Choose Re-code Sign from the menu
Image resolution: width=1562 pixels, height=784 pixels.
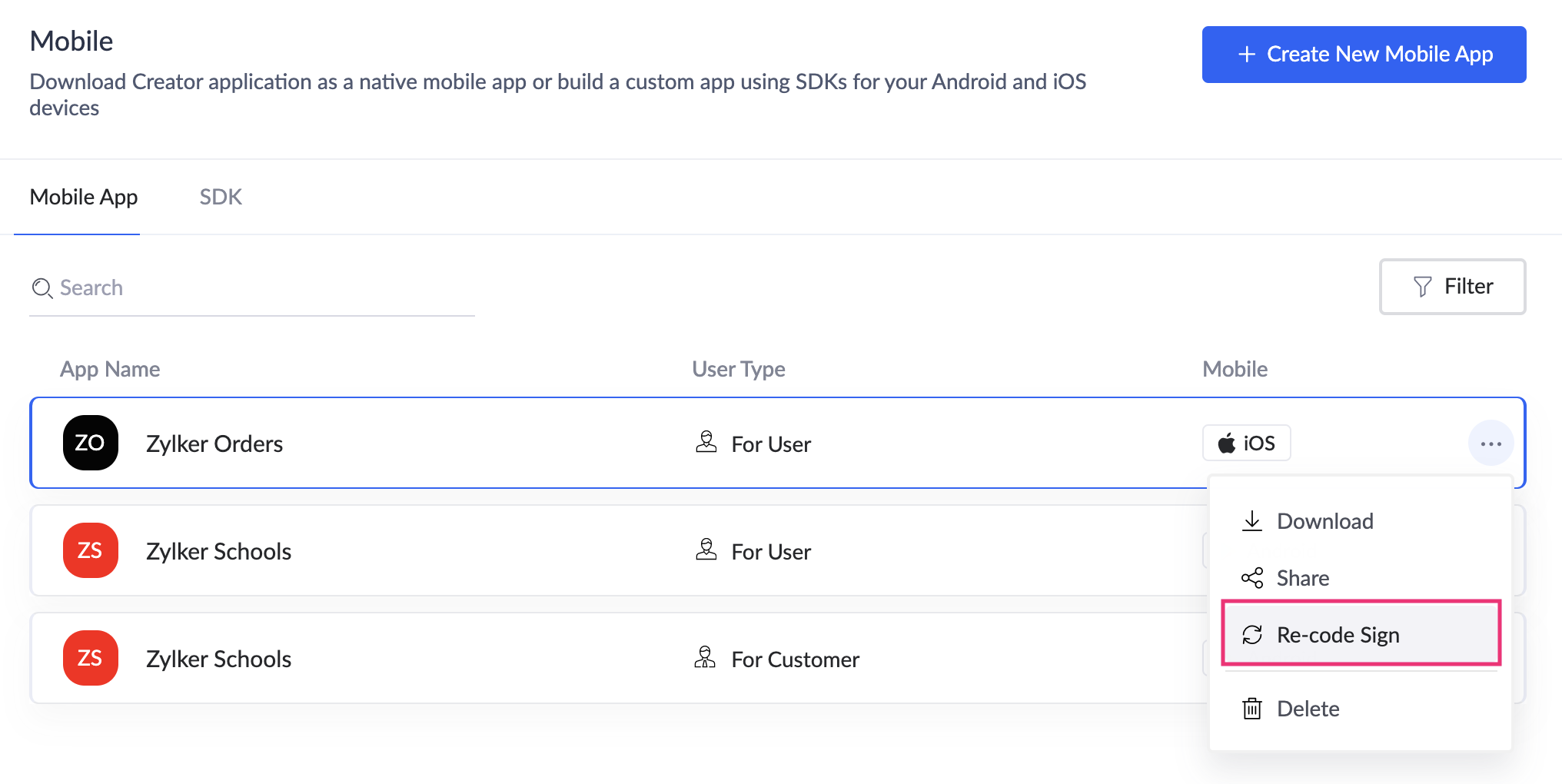click(x=1338, y=634)
